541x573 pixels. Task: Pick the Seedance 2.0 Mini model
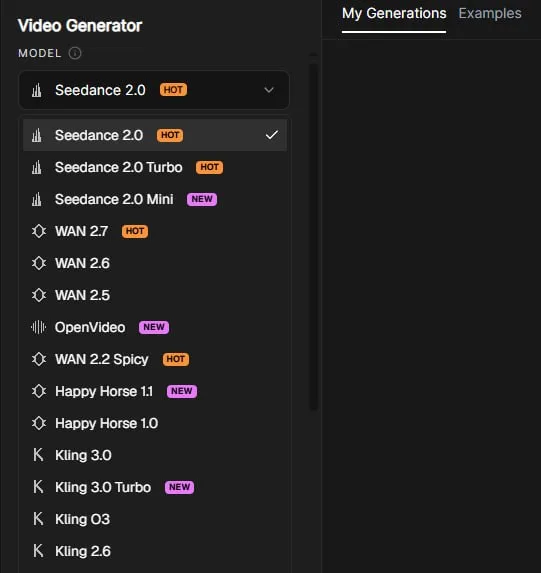155,200
